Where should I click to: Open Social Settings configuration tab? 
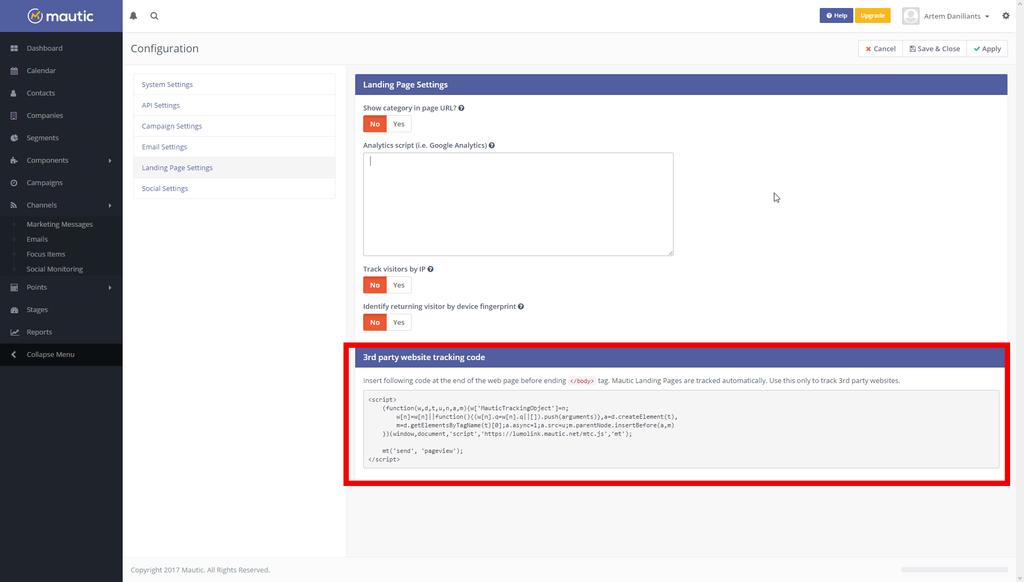234,189
